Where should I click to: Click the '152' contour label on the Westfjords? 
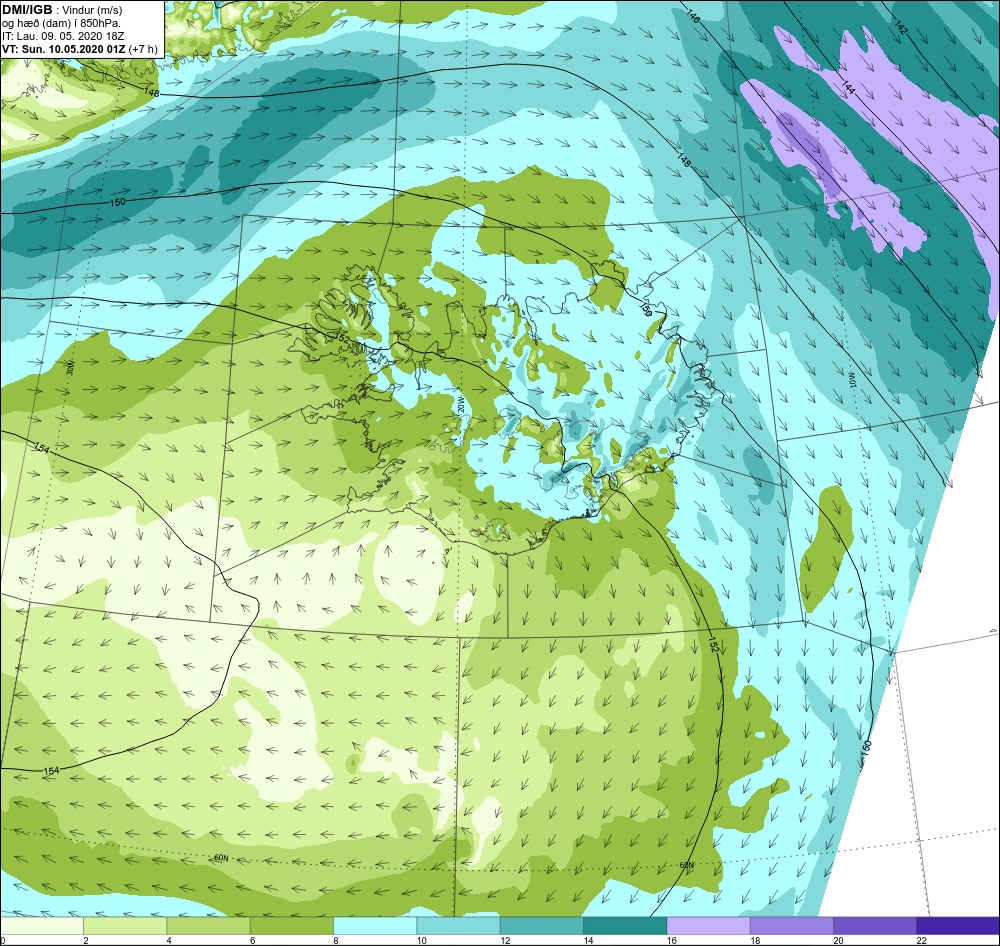click(342, 338)
